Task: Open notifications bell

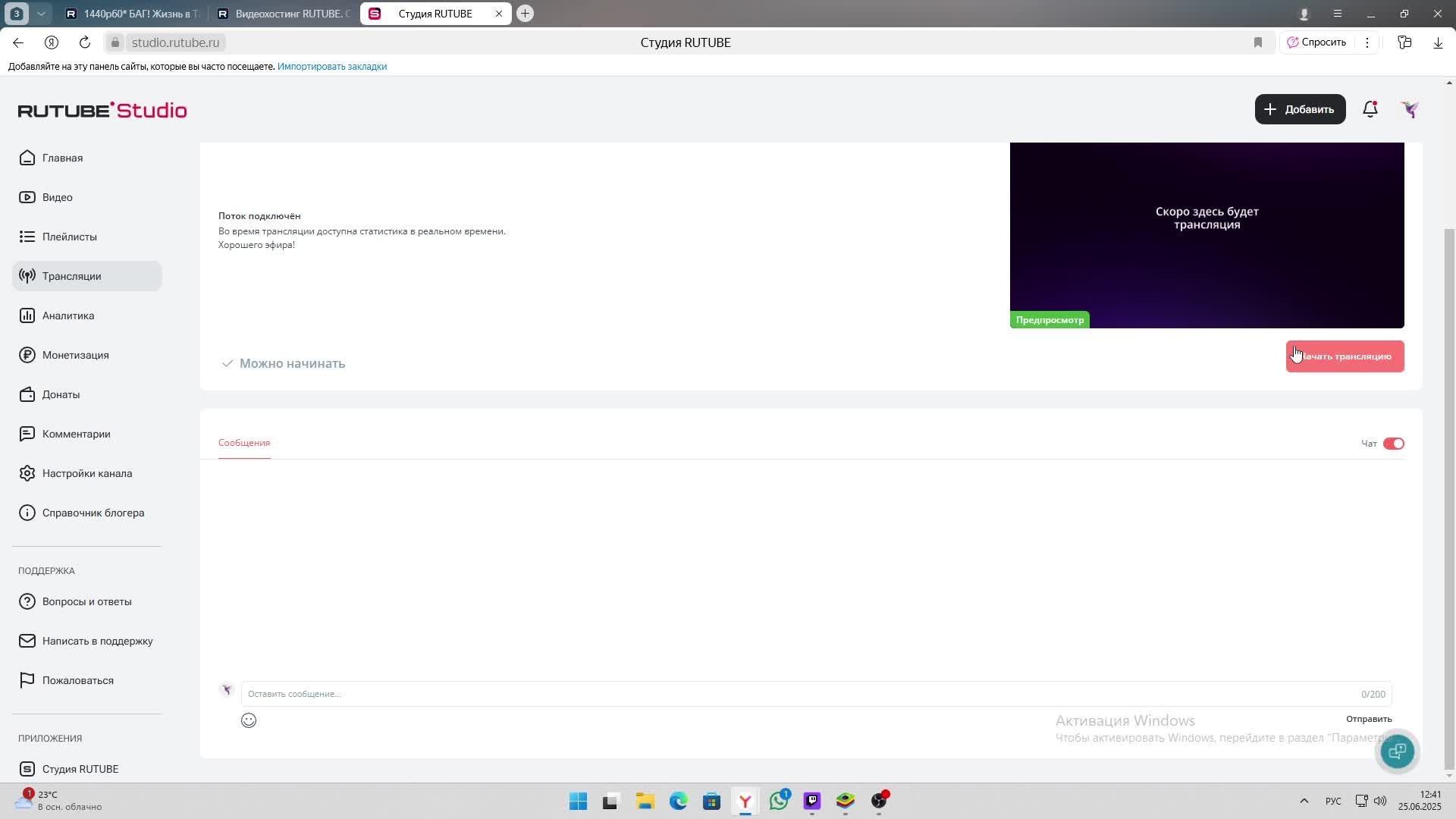Action: coord(1370,109)
